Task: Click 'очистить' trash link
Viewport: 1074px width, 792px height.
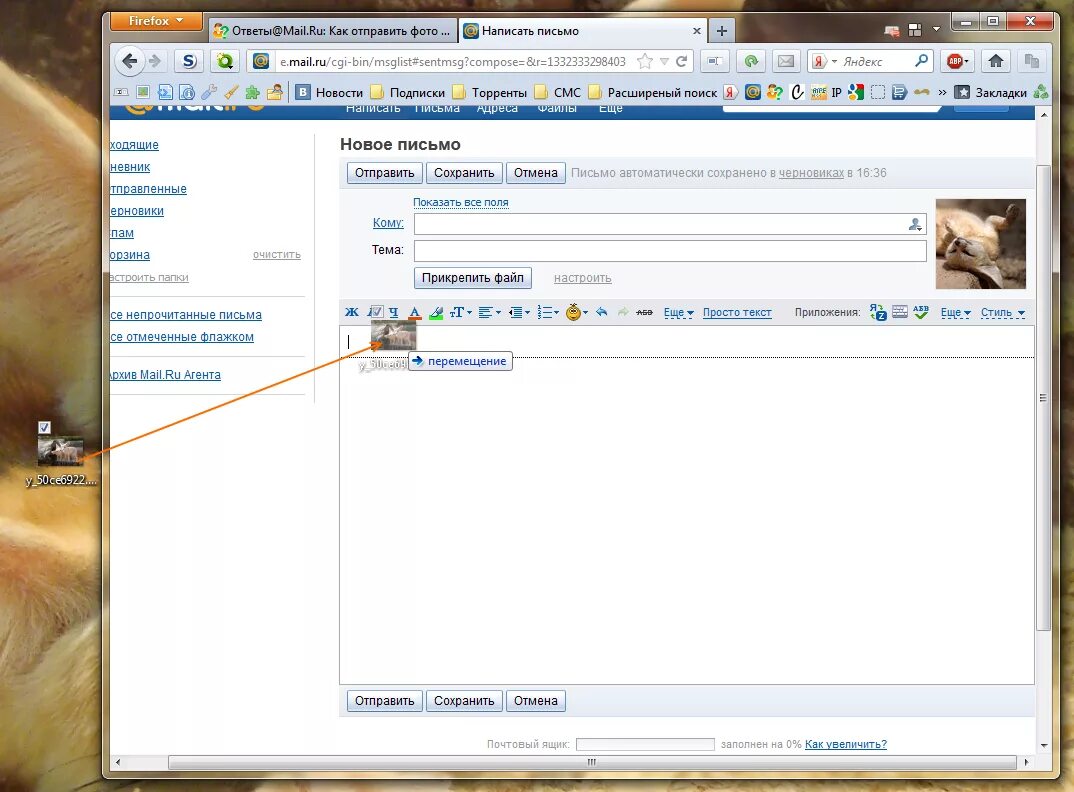Action: pos(277,255)
